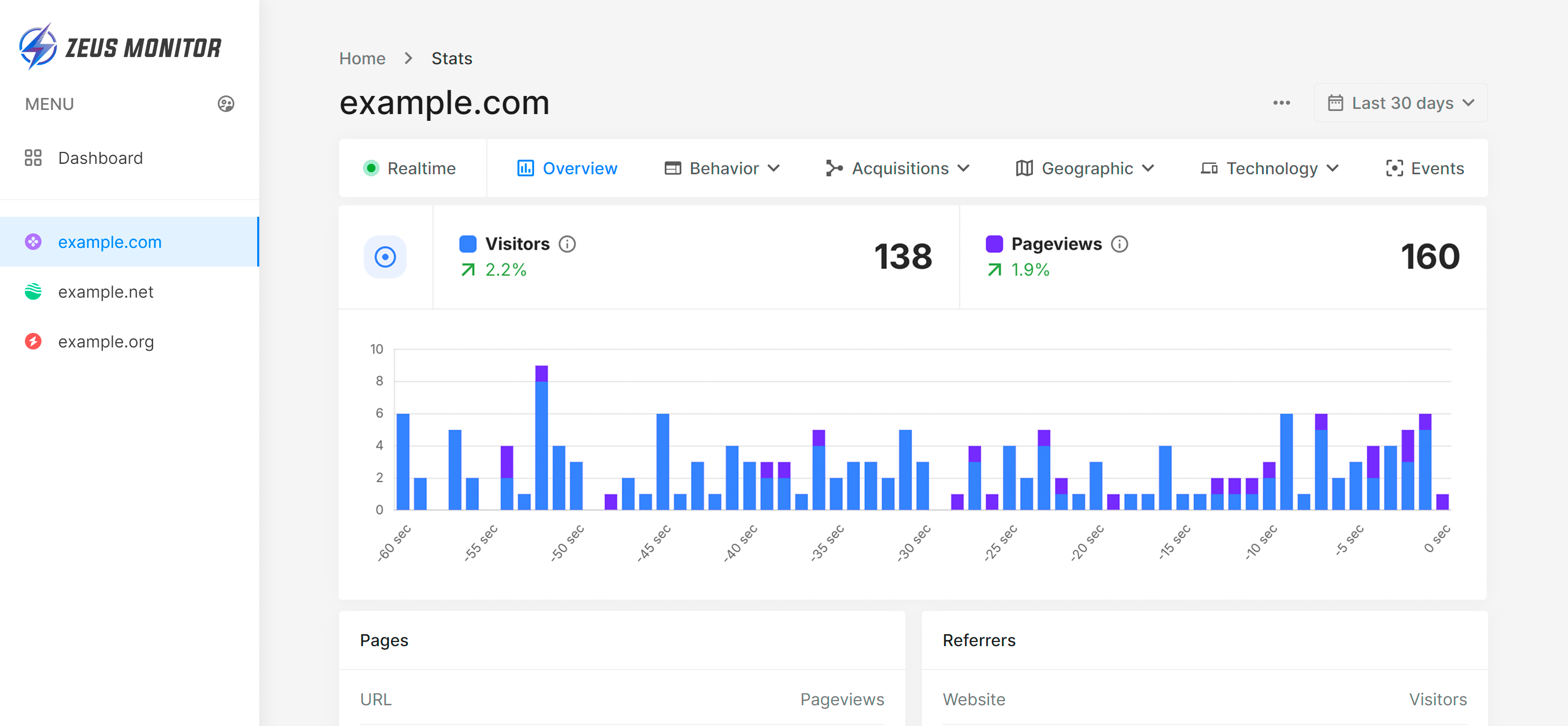Click the green example.net site icon
Viewport: 1568px width, 726px height.
coord(33,291)
